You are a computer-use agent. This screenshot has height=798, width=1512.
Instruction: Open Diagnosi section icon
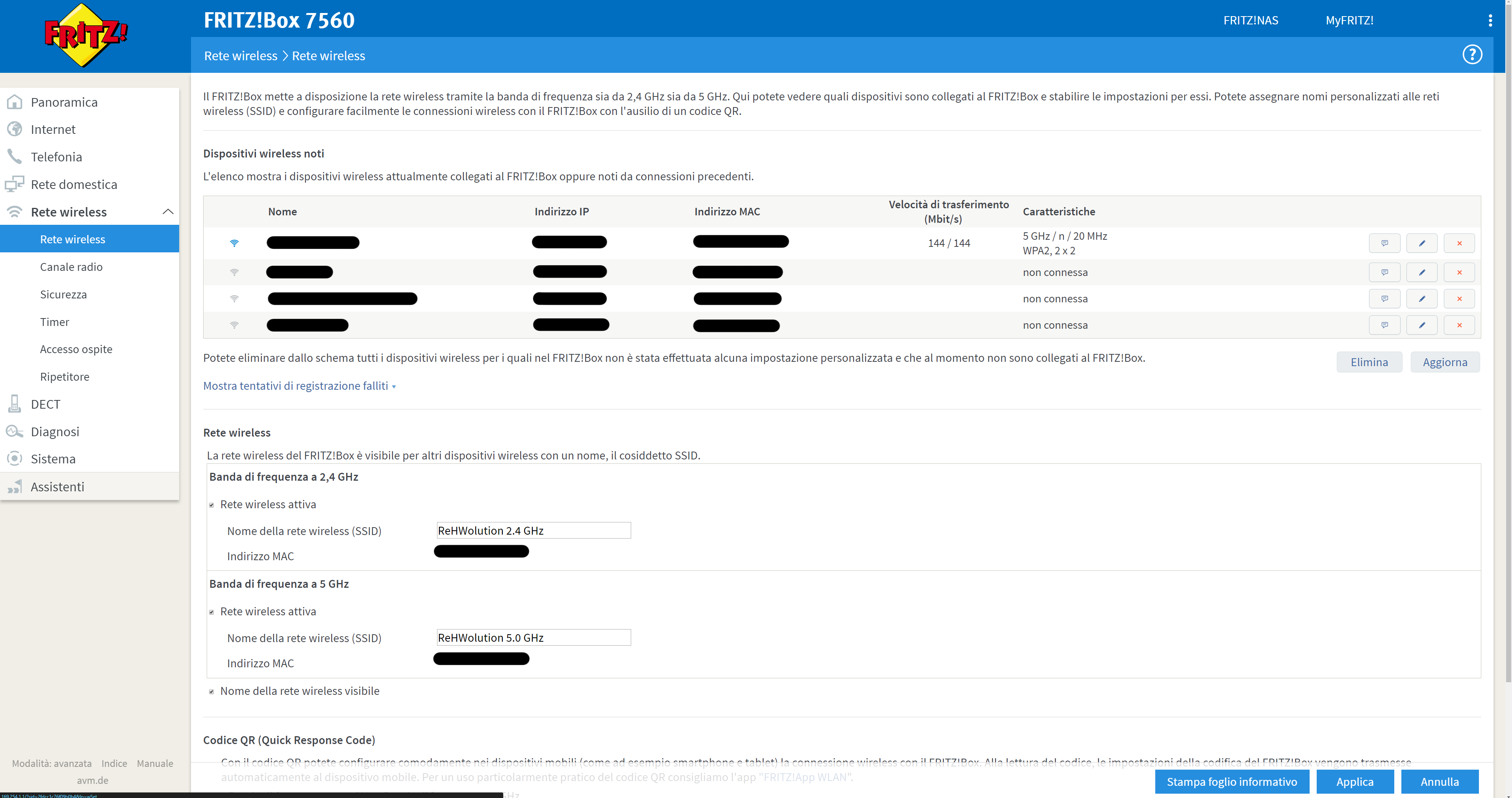pyautogui.click(x=14, y=431)
